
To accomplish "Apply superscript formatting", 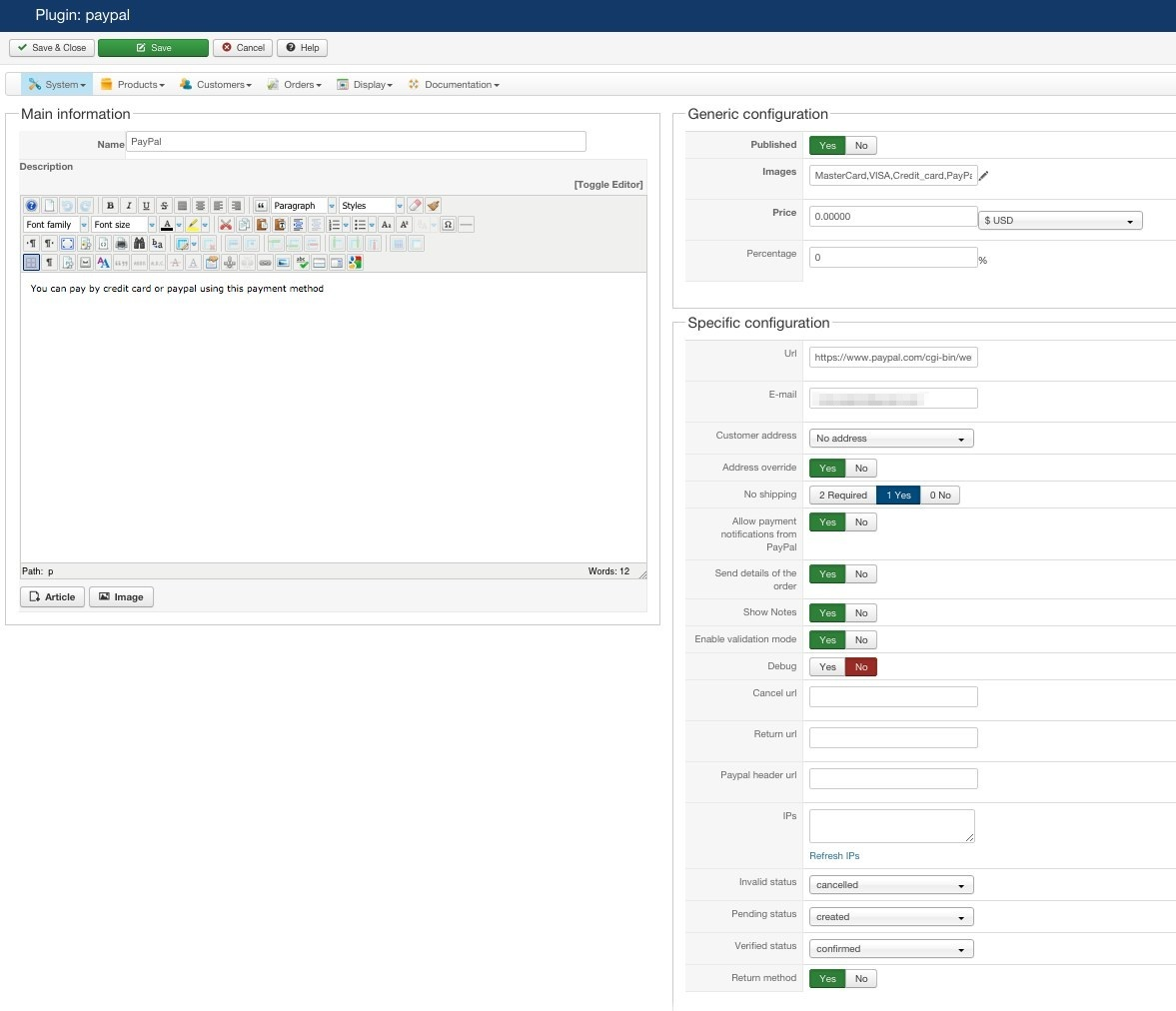I will 405,224.
